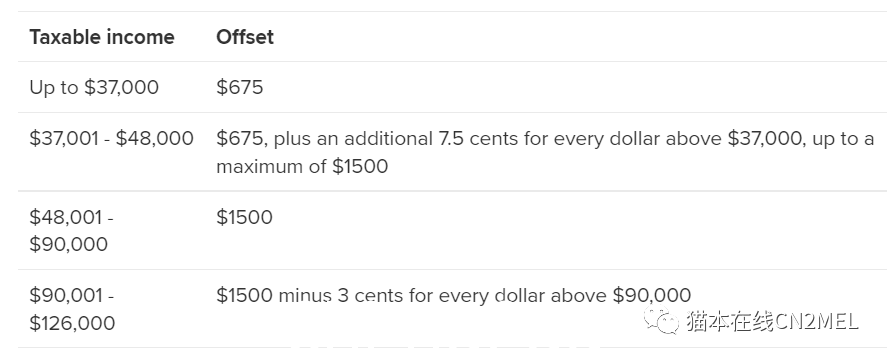Screen dimensions: 887x360
Task: Click the Taxable income column header
Action: (x=102, y=37)
